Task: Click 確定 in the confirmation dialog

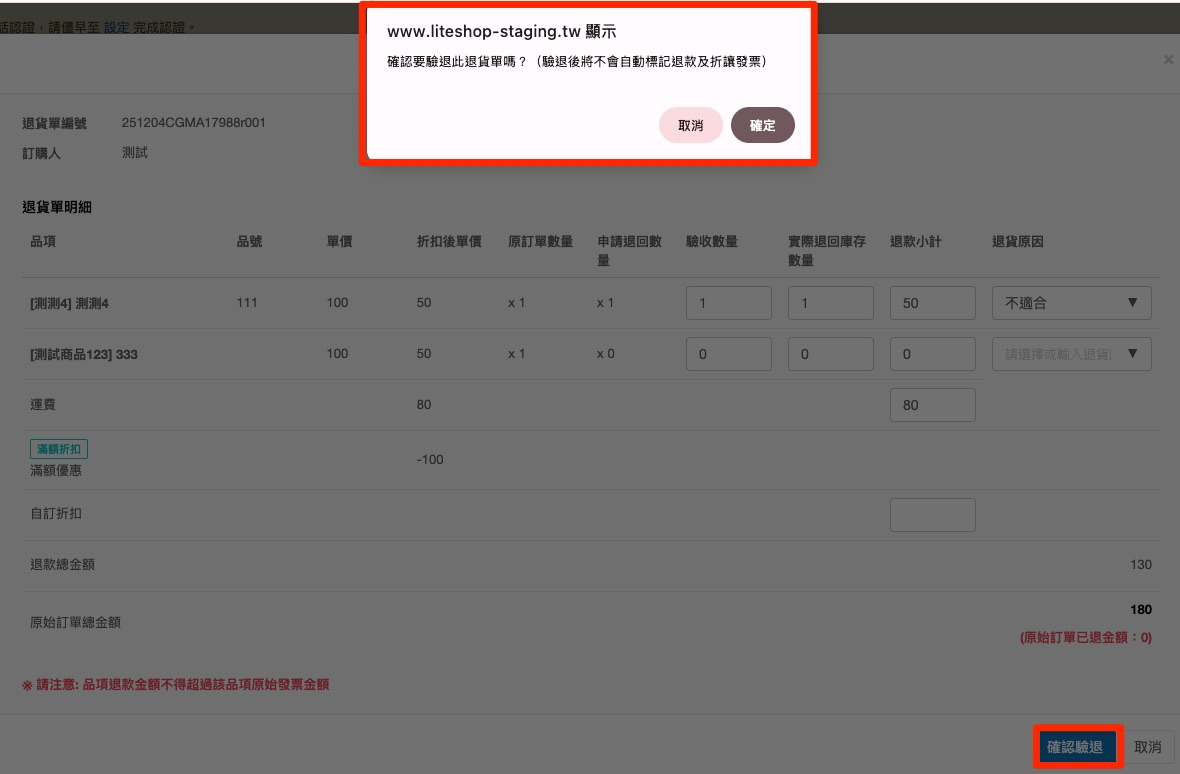Action: click(x=762, y=125)
